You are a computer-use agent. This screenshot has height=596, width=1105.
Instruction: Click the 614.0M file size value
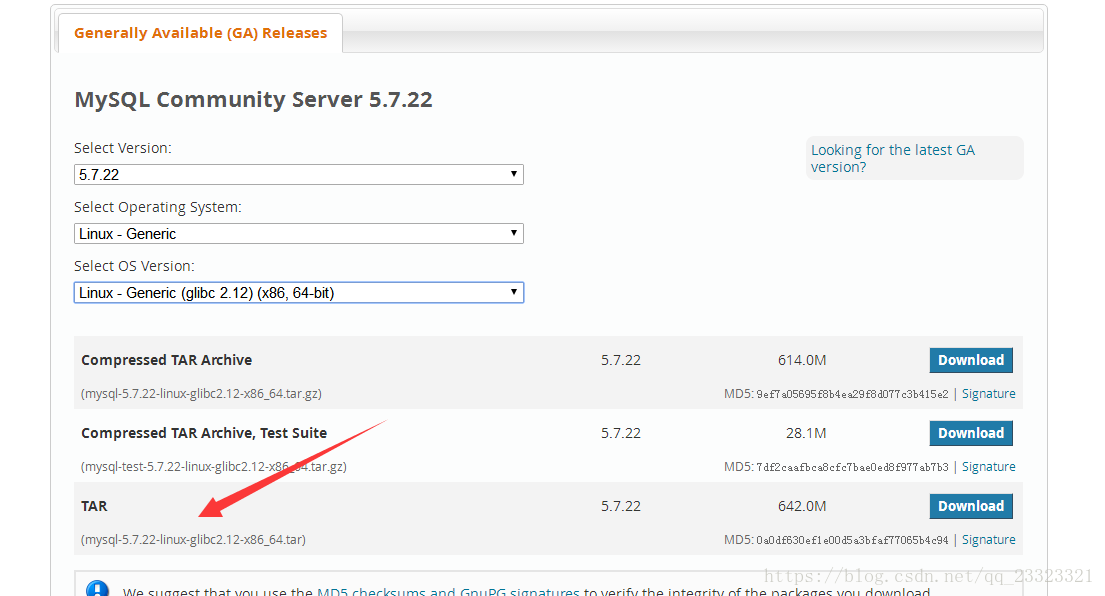point(802,360)
